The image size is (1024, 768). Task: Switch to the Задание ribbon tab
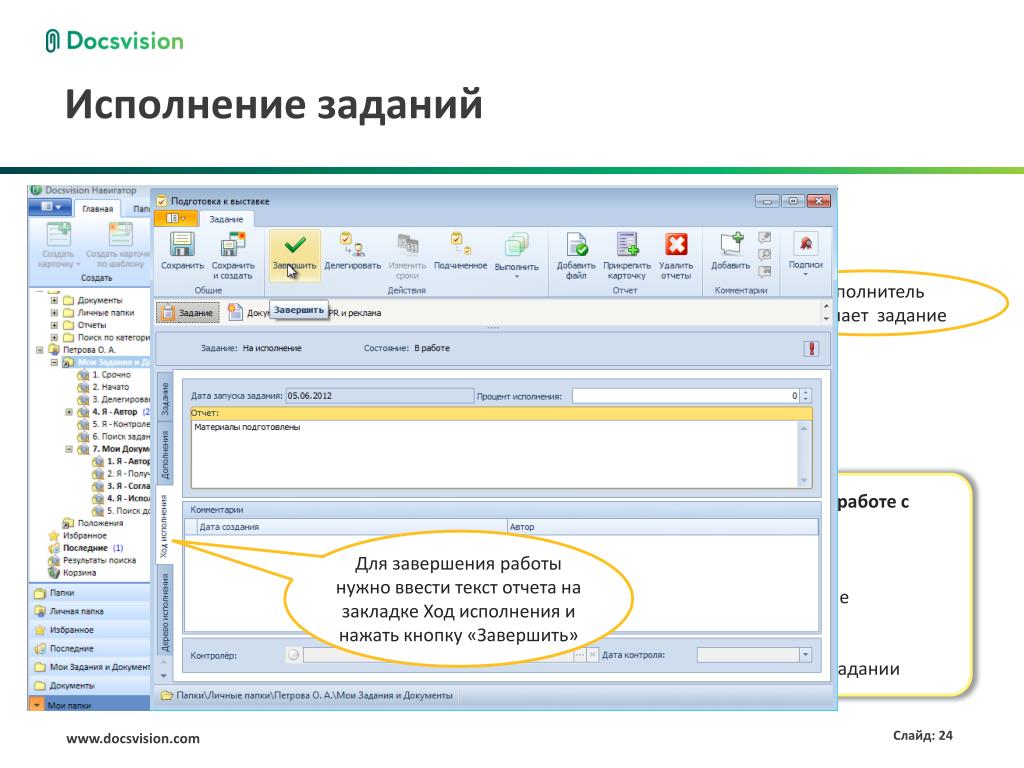(226, 219)
